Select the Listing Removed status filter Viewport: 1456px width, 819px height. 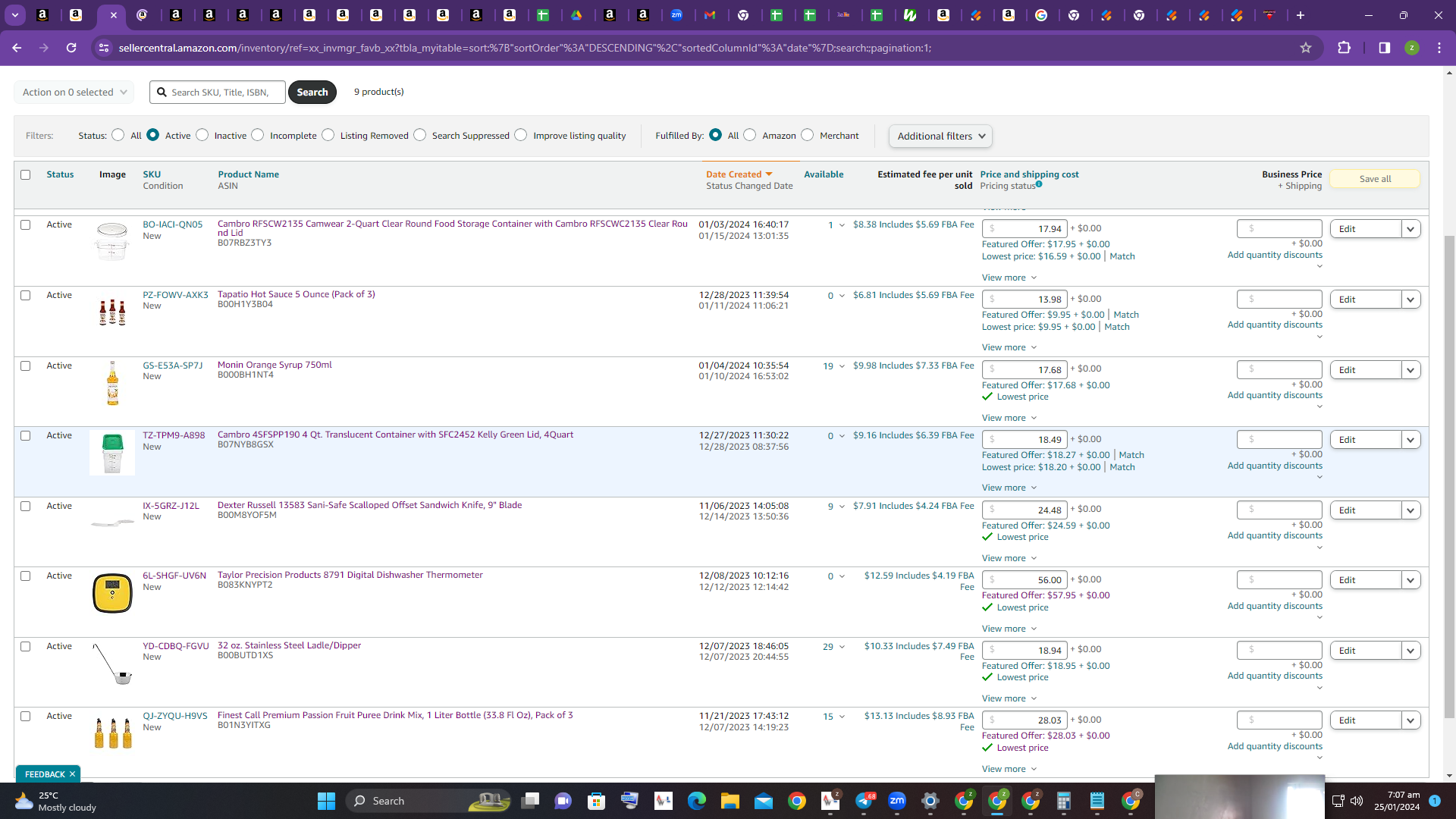coord(328,135)
